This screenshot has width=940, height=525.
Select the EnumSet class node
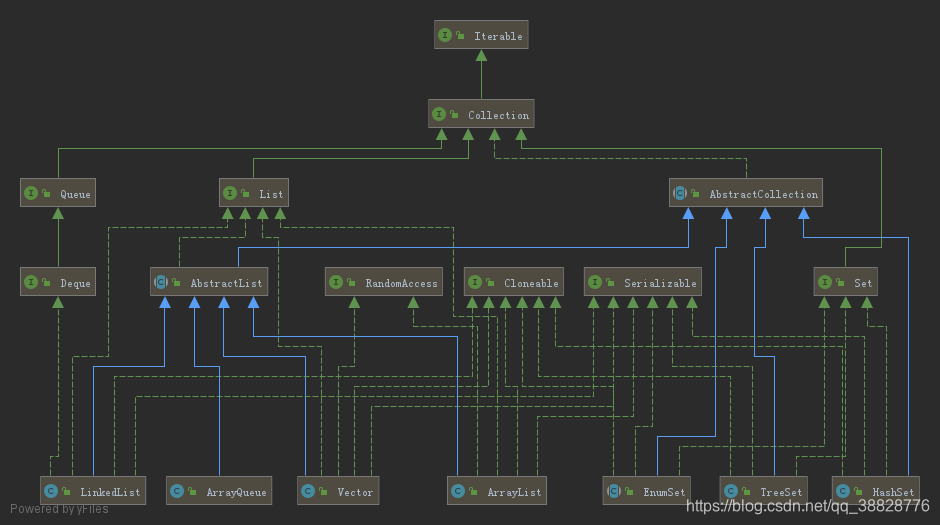click(x=647, y=491)
